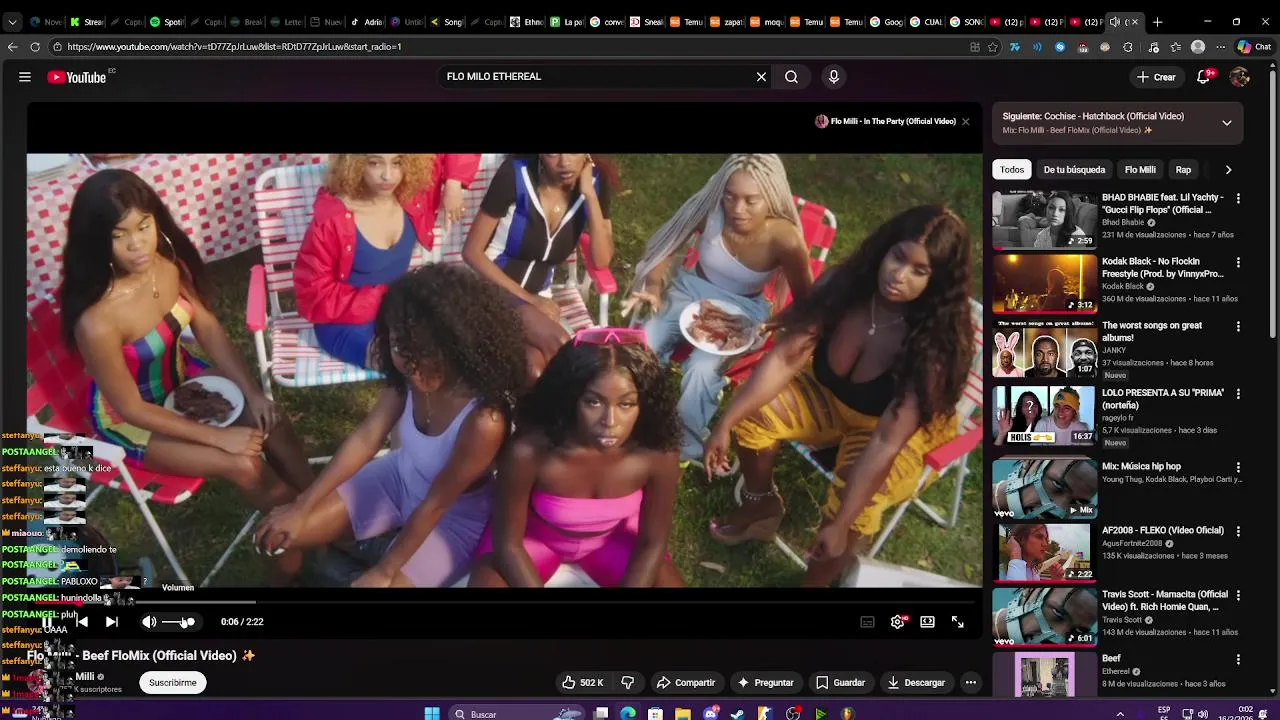This screenshot has width=1280, height=720.
Task: Select the Rap filter chip
Action: [x=1183, y=170]
